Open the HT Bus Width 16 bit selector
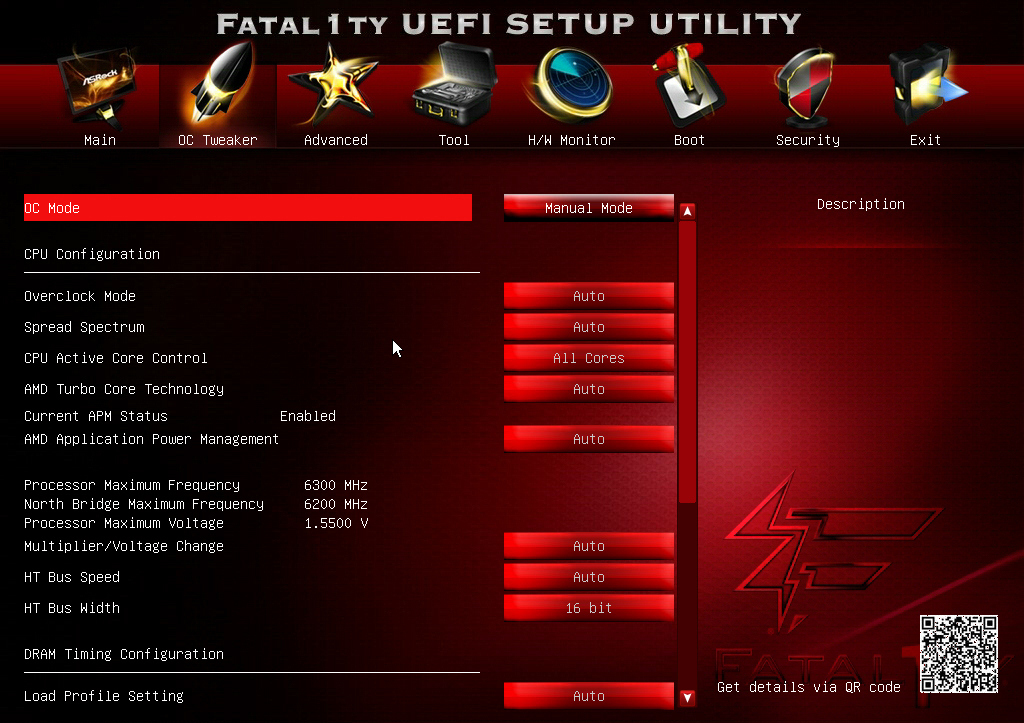The image size is (1024, 723). point(588,607)
